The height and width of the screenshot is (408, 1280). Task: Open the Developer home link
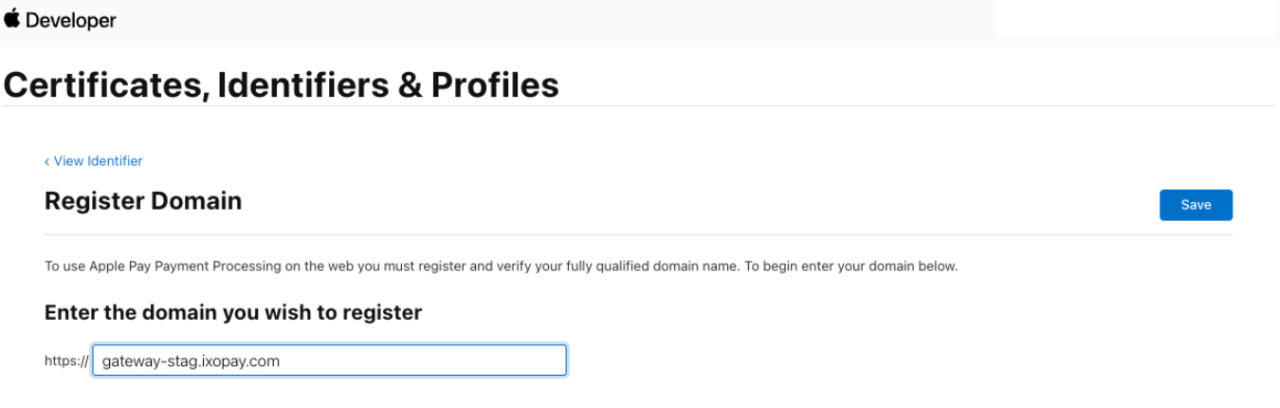(x=70, y=20)
